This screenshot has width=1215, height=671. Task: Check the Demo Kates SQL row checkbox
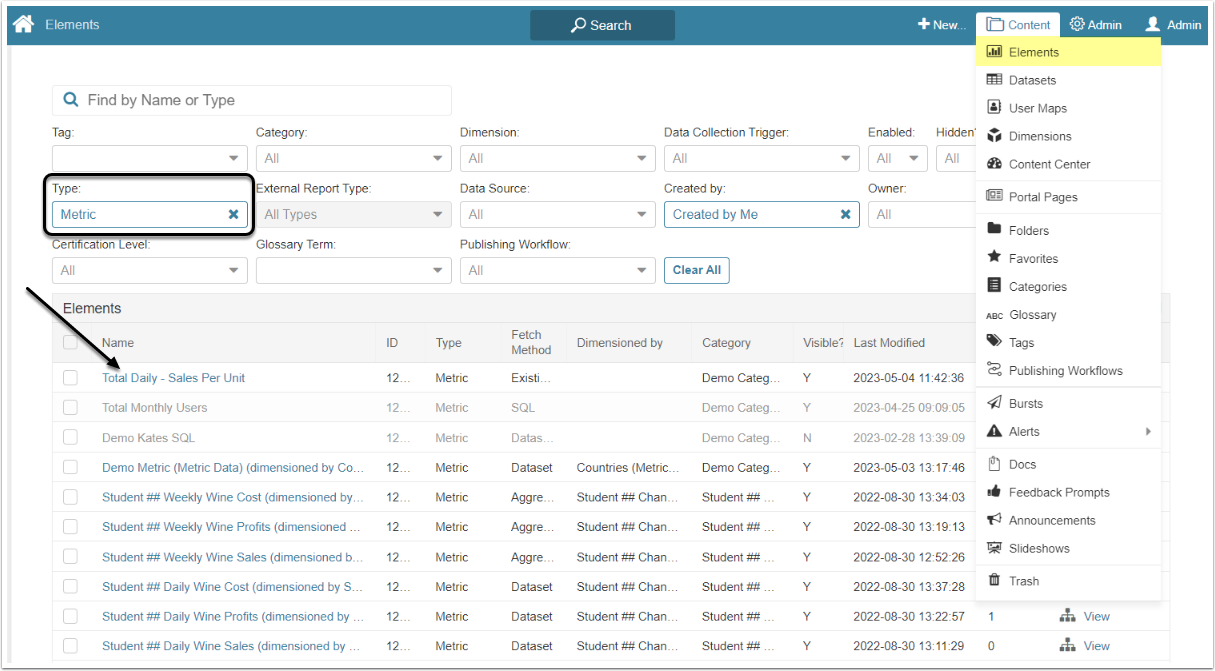[x=70, y=438]
